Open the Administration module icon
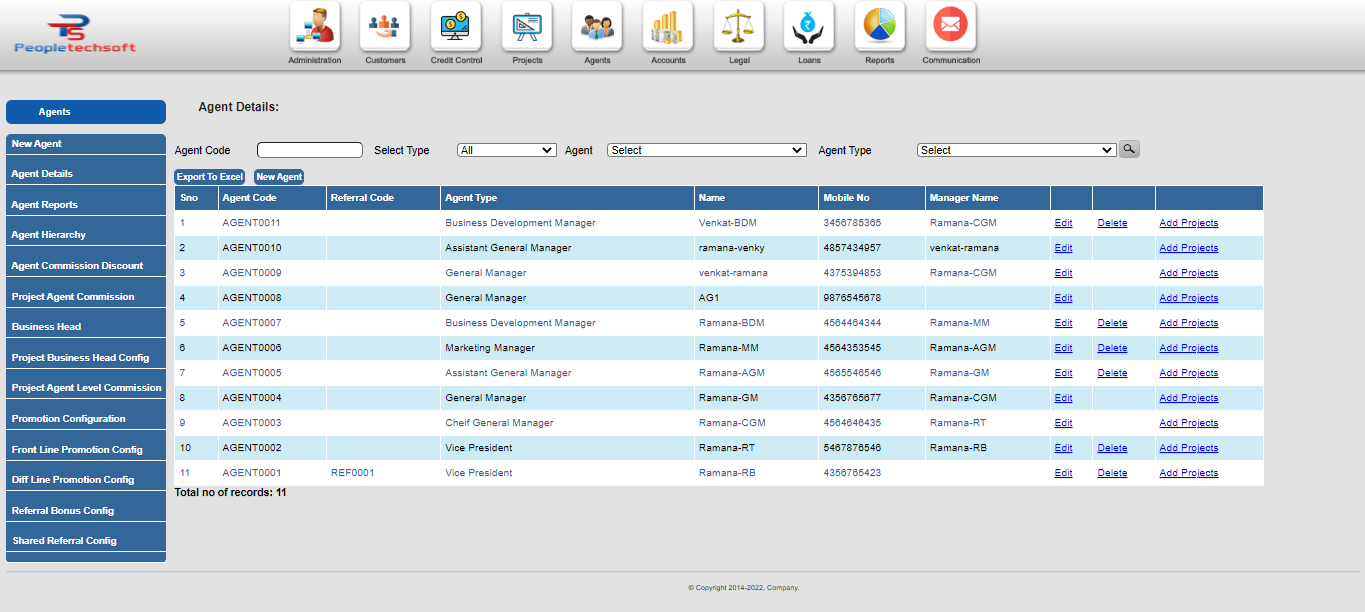 [x=314, y=27]
